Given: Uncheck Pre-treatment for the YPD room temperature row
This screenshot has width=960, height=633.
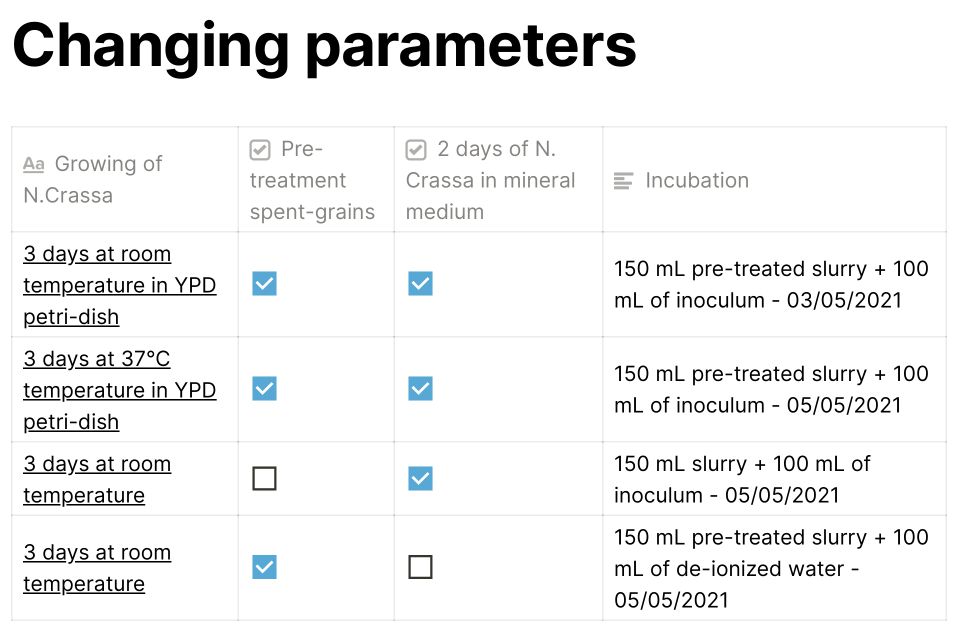Looking at the screenshot, I should (x=264, y=284).
